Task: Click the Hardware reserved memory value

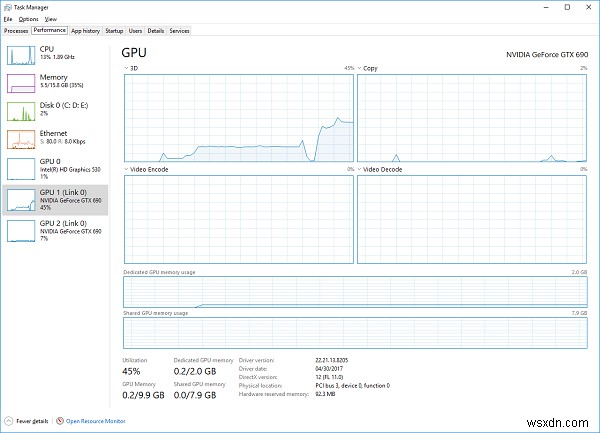Action: [x=325, y=394]
